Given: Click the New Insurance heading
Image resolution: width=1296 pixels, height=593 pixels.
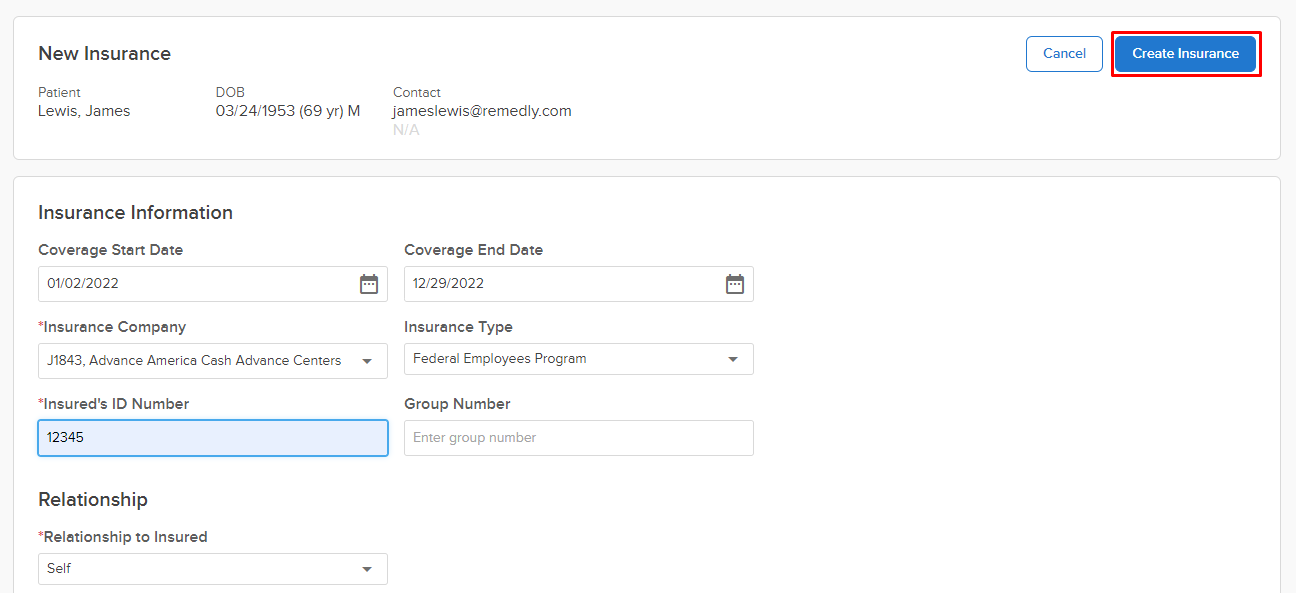Looking at the screenshot, I should (104, 54).
